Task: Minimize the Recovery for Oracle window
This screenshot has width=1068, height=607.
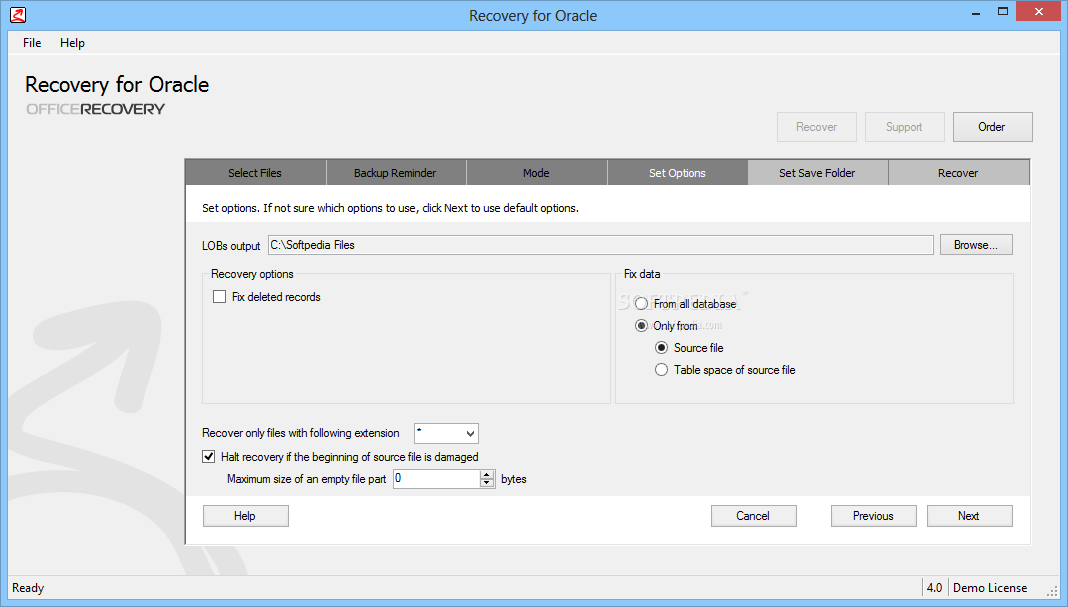Action: [975, 12]
